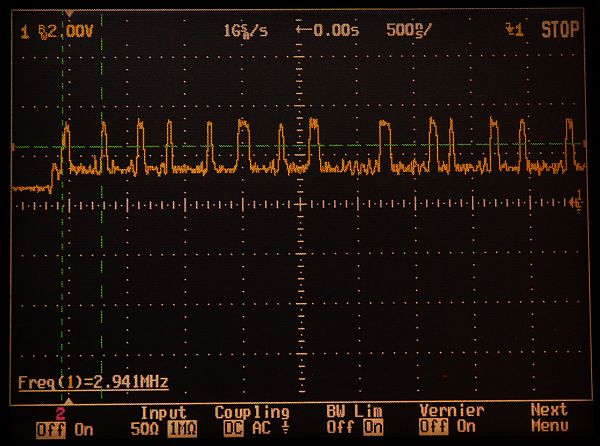Click the channel ground level marker at right edge
This screenshot has width=600, height=446.
579,201
